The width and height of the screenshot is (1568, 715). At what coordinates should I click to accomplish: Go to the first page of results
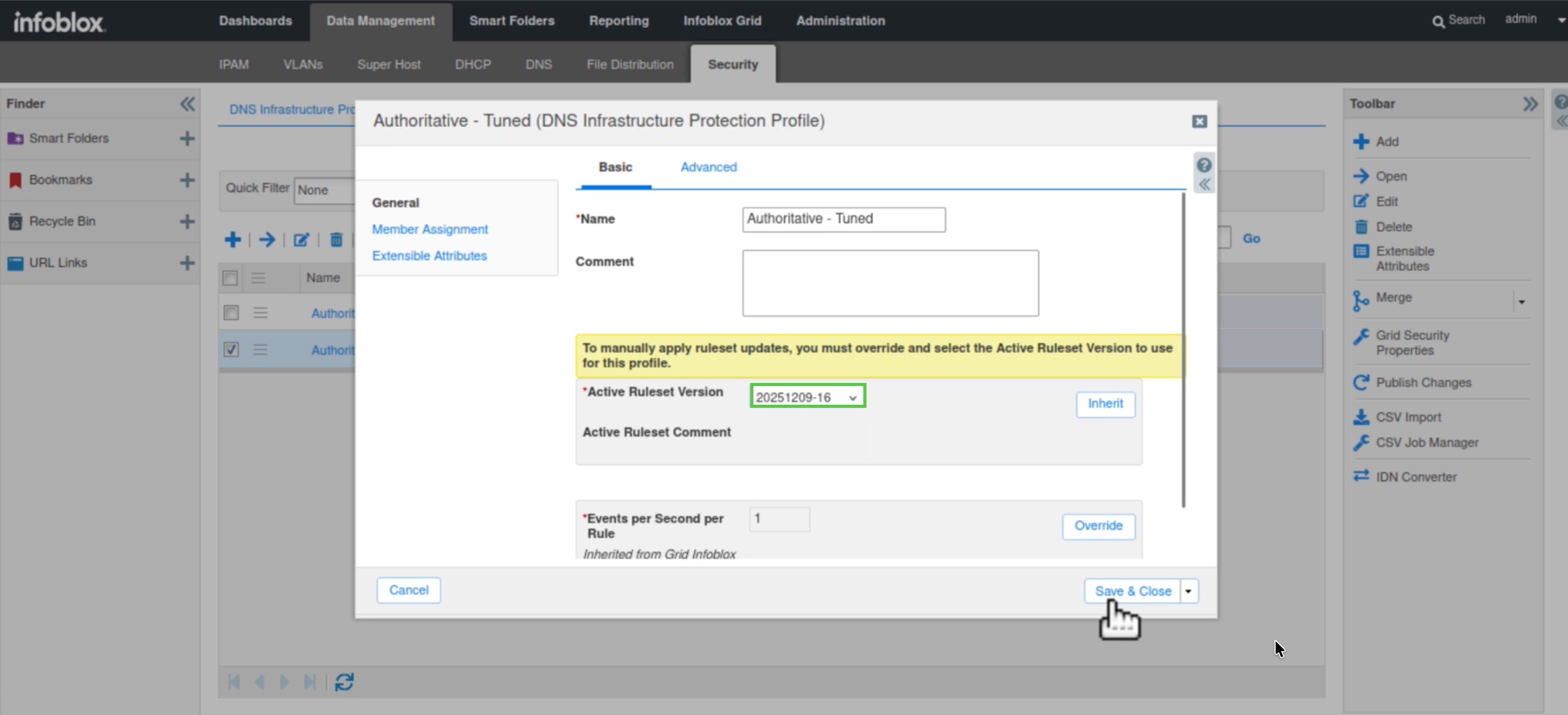click(x=233, y=682)
